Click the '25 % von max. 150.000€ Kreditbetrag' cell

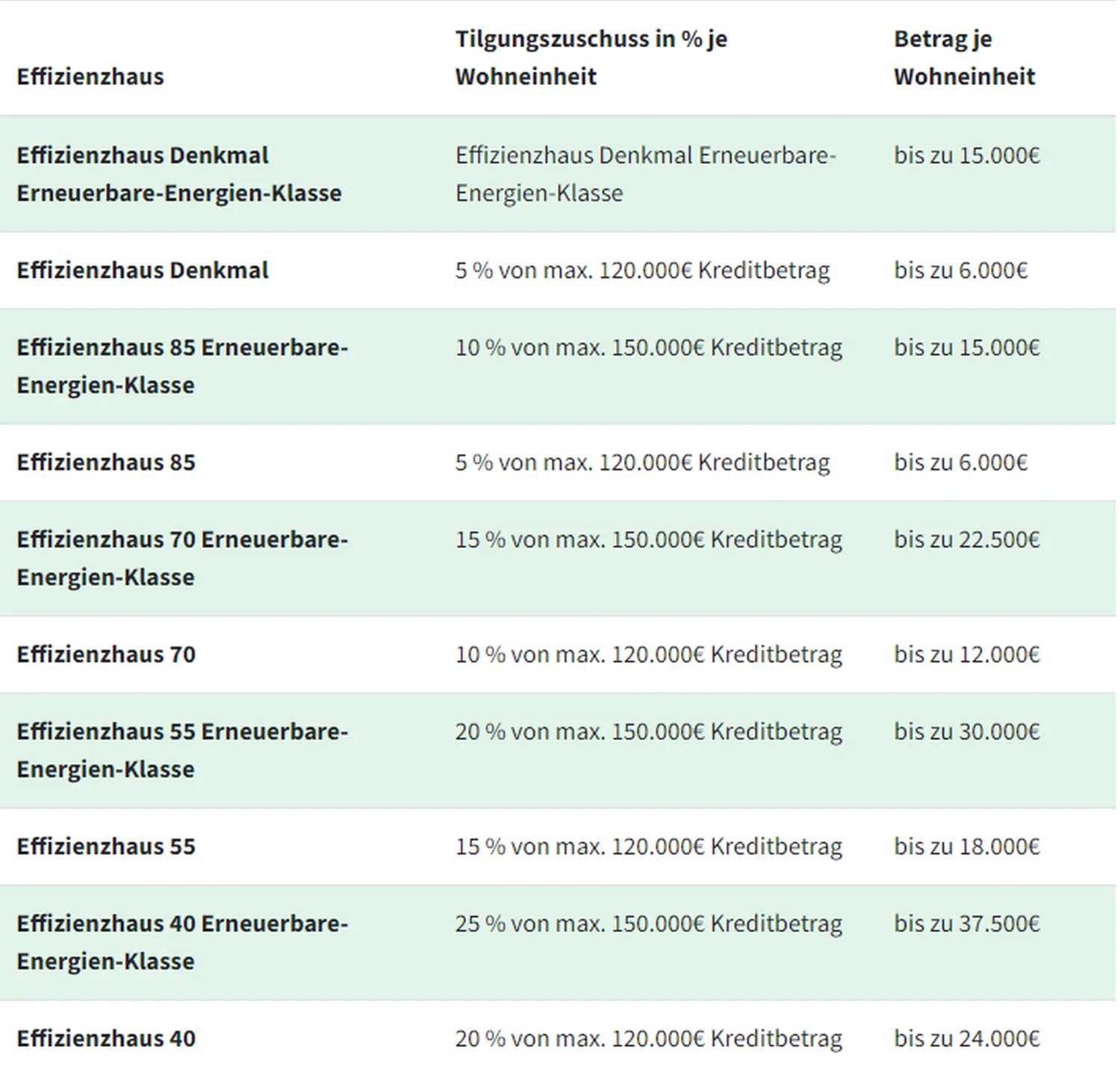tap(648, 924)
